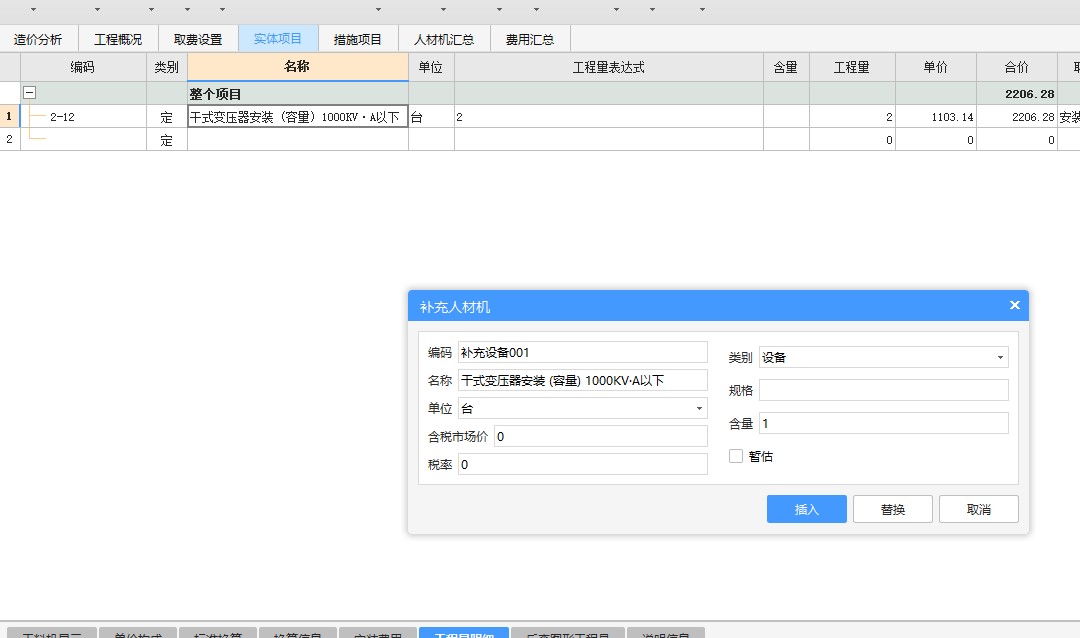Open the 类别 dropdown showing 设备
This screenshot has width=1080, height=638.
pos(884,357)
